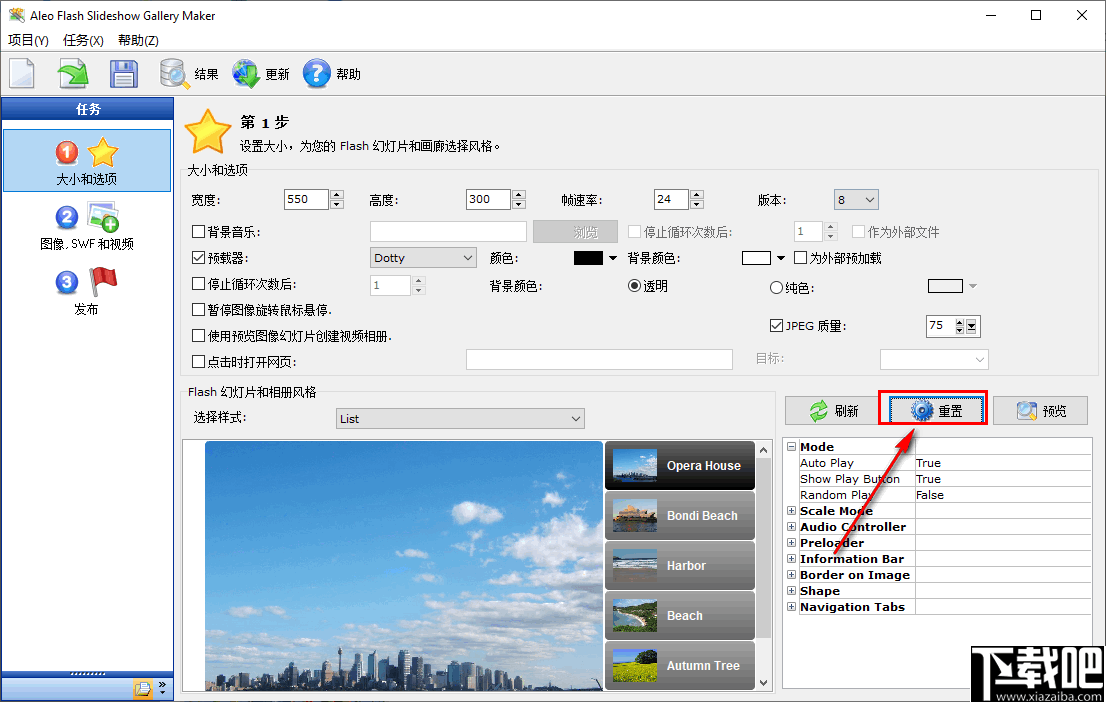Click the 更新 (update) toolbar icon
This screenshot has height=702, width=1106.
coord(261,73)
